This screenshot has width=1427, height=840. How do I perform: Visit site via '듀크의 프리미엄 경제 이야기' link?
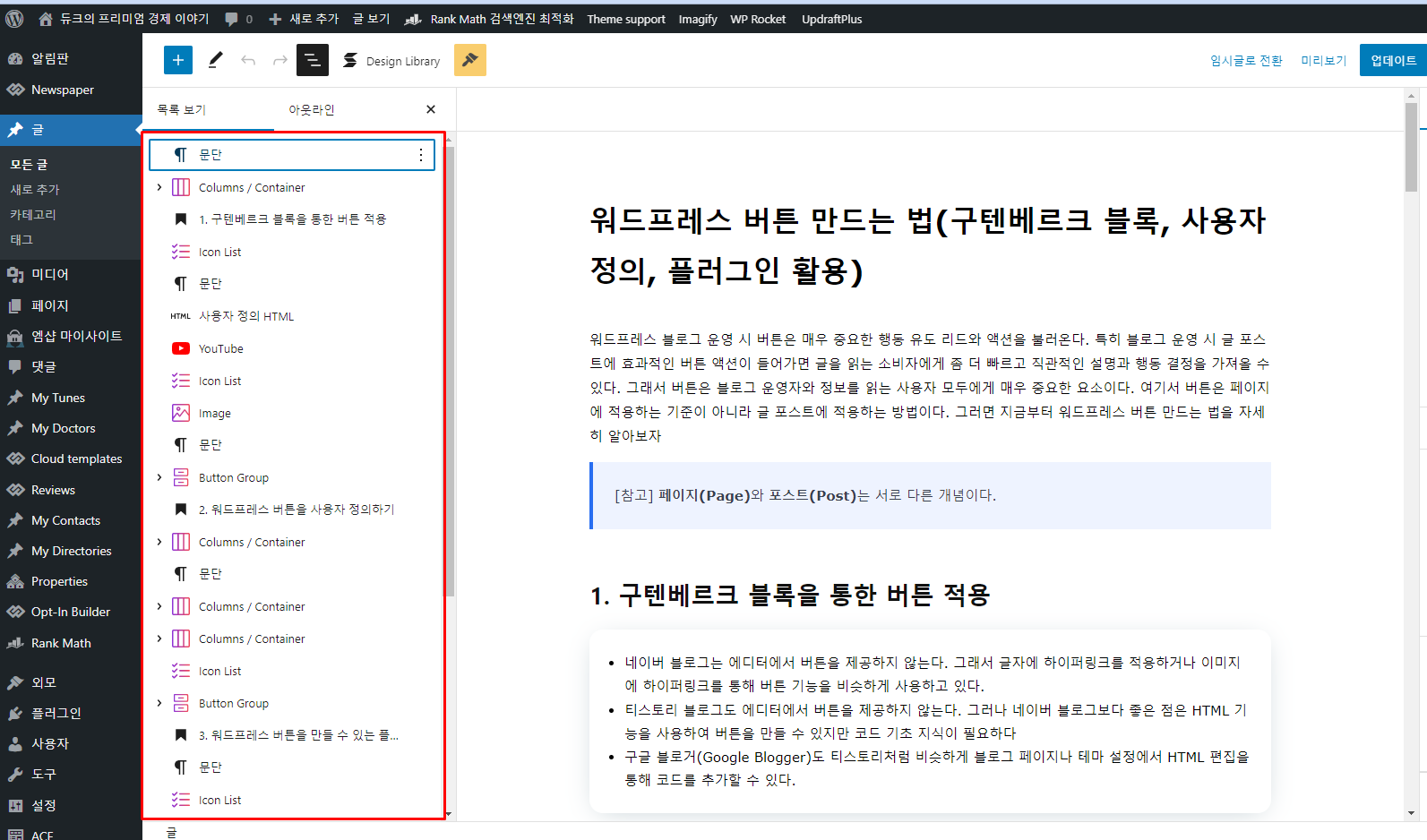125,18
